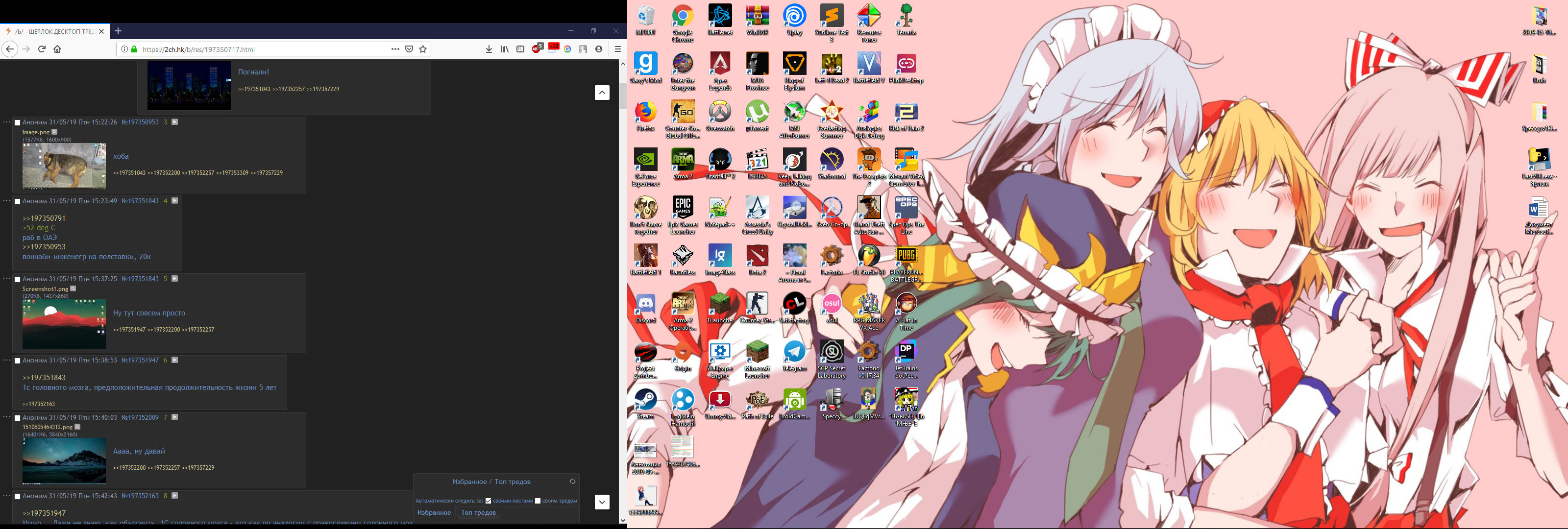Select the PUBG desktop icon

(906, 263)
